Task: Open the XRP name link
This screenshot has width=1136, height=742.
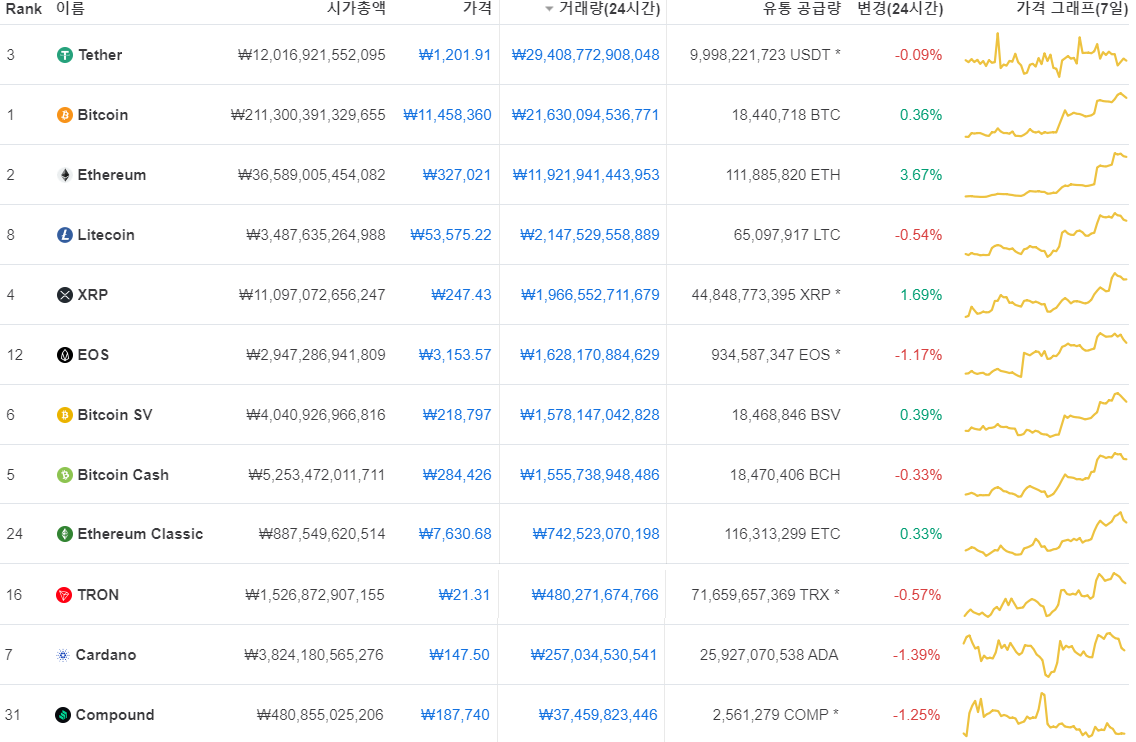Action: [x=93, y=295]
